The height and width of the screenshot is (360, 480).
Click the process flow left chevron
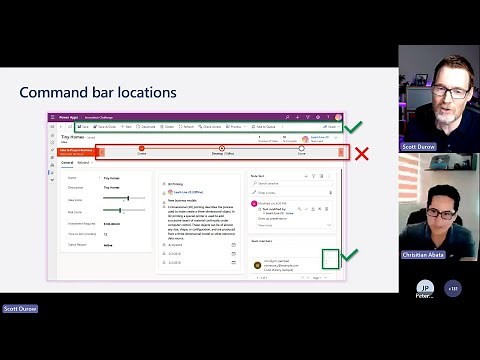pos(102,152)
